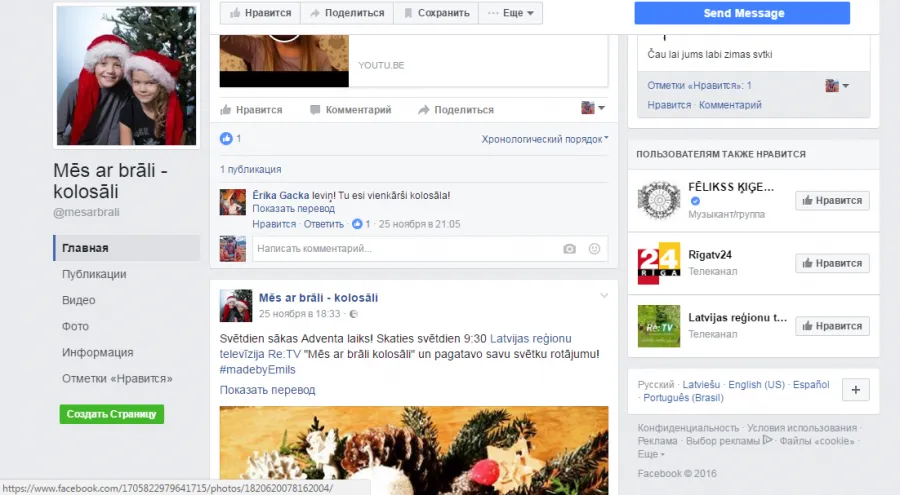Click the Нравится button in top action bar
The height and width of the screenshot is (495, 900).
point(260,13)
